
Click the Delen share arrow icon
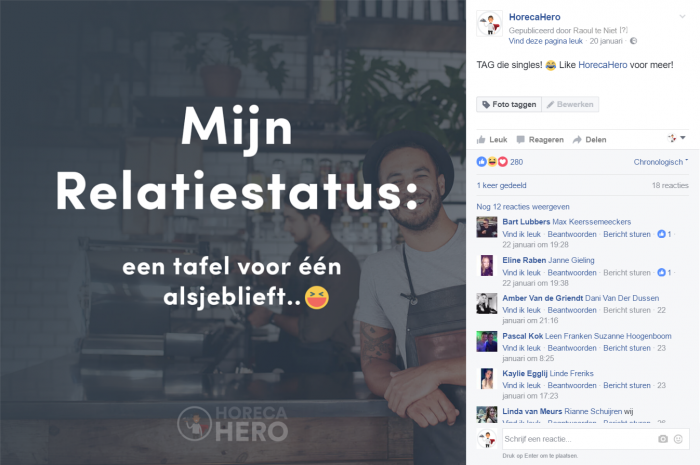pos(577,140)
